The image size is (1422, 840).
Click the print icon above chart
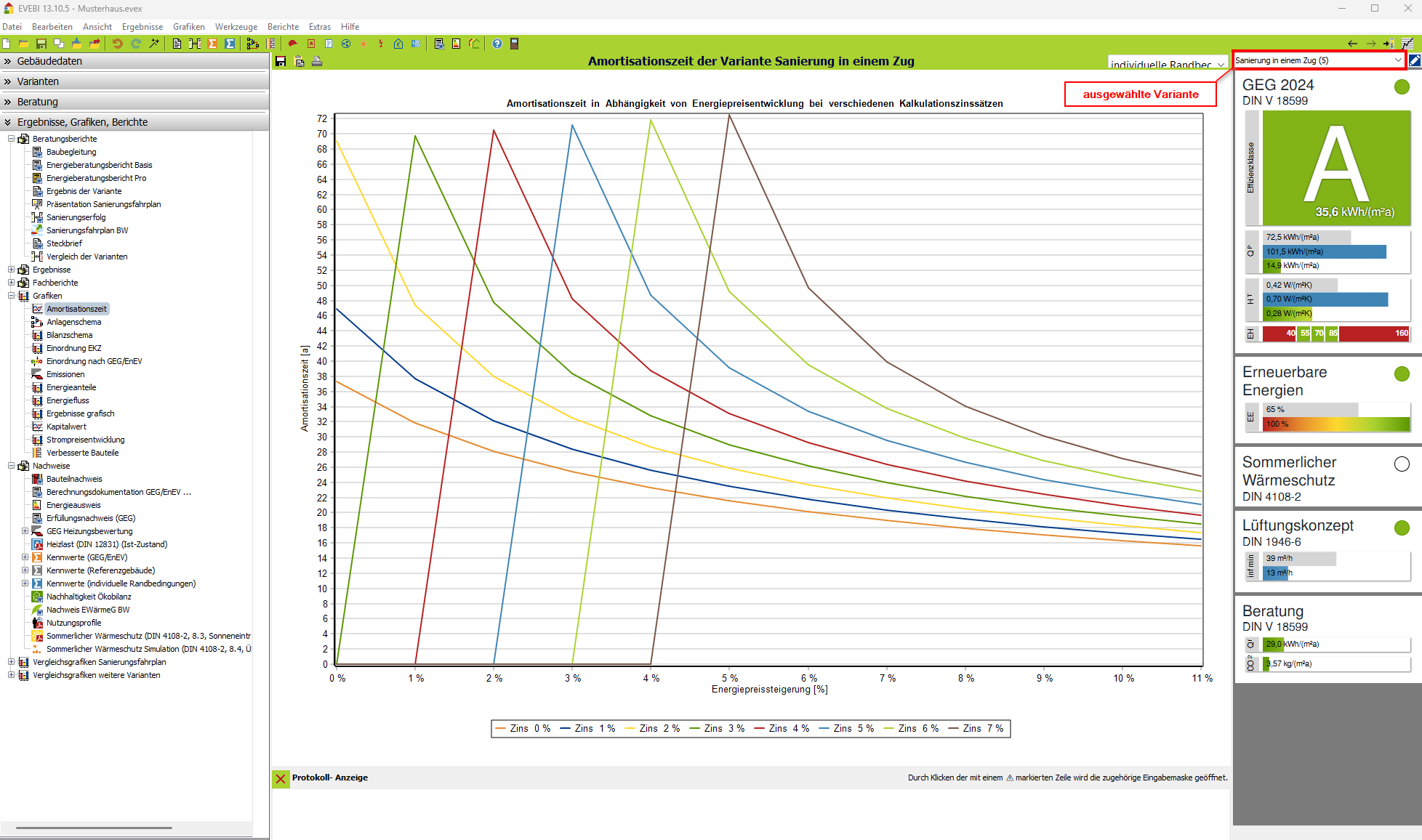(x=317, y=62)
